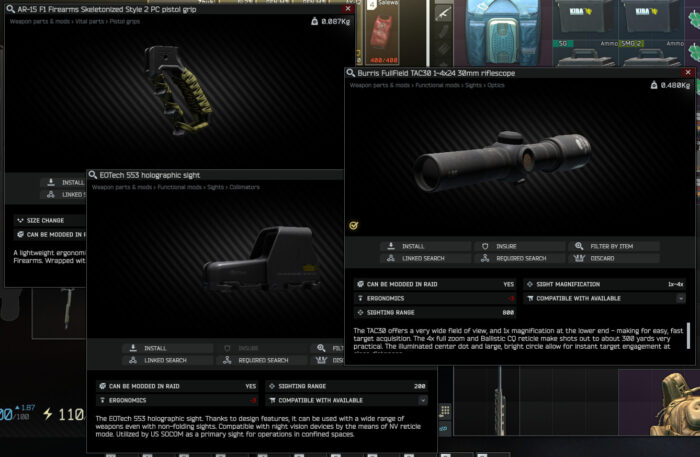Click the yellow check mark badge on the Burris scope
Screen dimensions: 700x457
pos(354,225)
